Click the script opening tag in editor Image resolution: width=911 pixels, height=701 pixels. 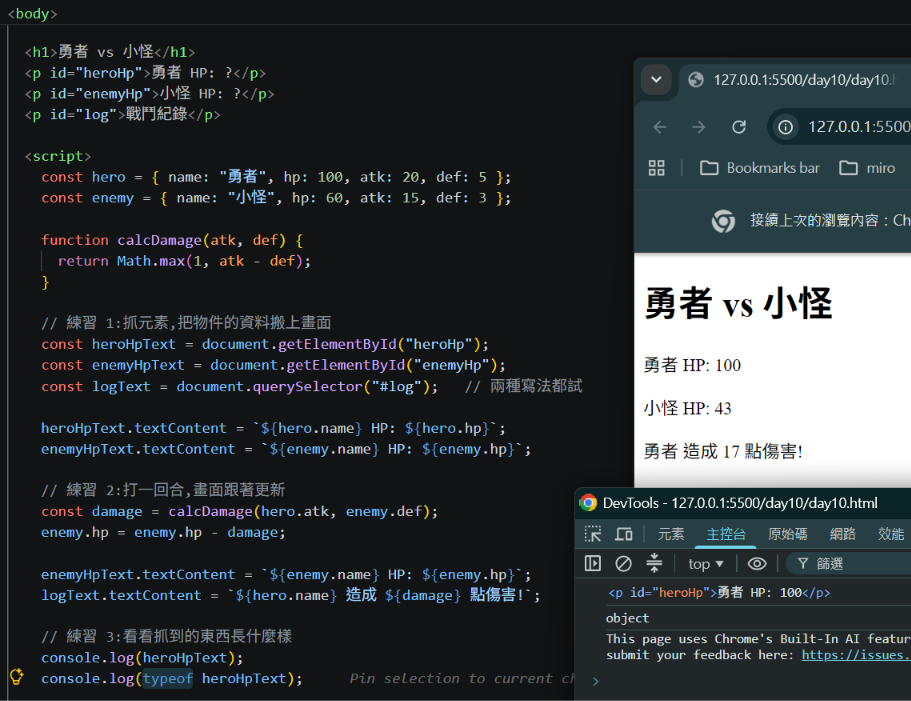58,156
